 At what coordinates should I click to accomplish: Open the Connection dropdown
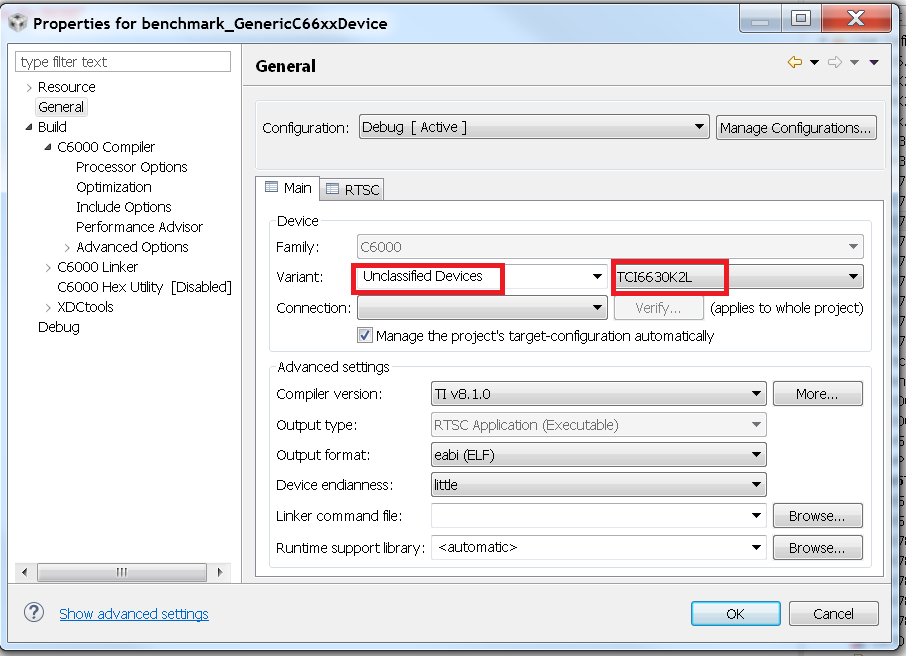tap(482, 307)
